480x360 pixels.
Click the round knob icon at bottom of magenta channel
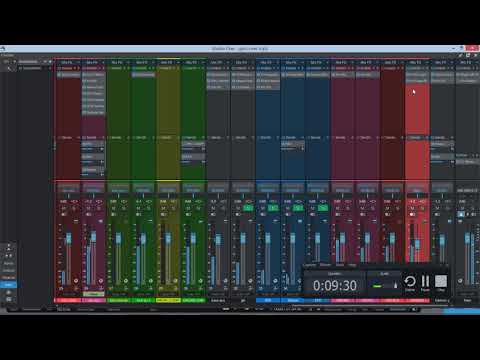pyautogui.click(x=101, y=281)
